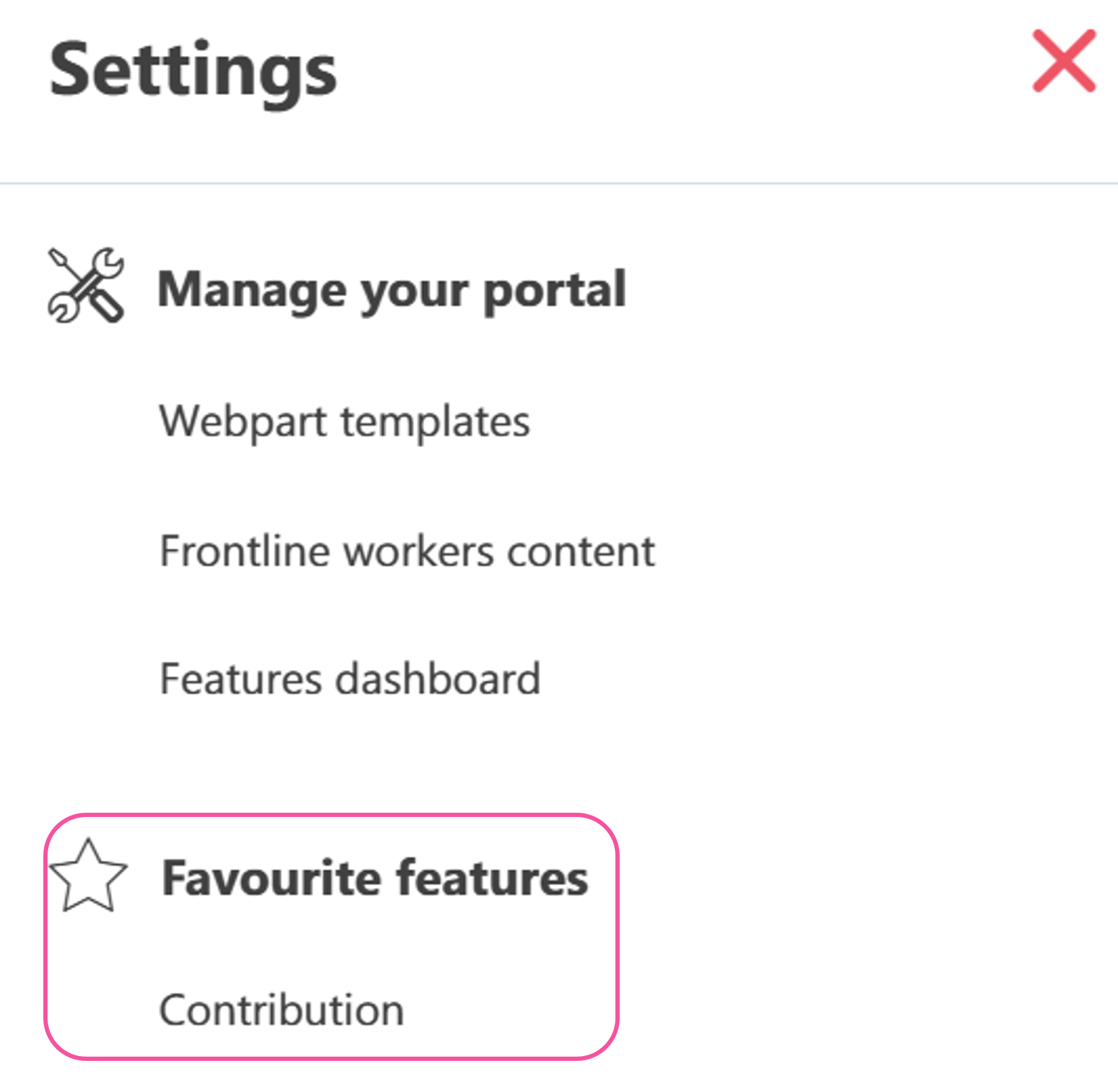Click the 'Favourite features' section title text
This screenshot has width=1118, height=1092.
click(374, 877)
